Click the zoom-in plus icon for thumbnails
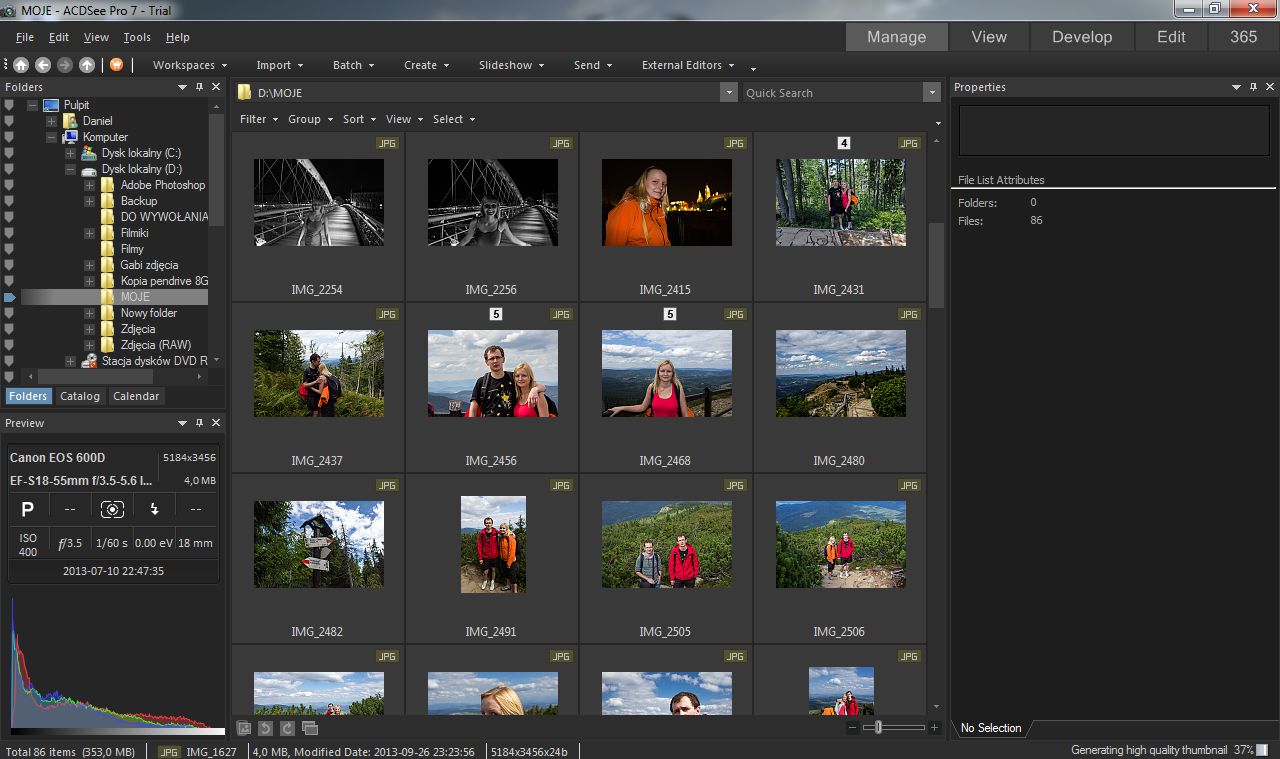 (934, 728)
